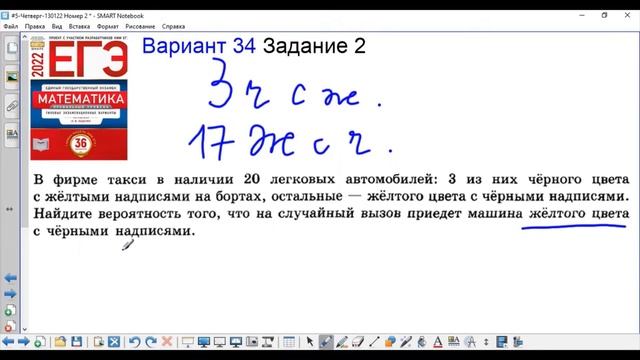Image resolution: width=640 pixels, height=360 pixels.
Task: Click the red Delete X icon
Action: click(167, 342)
